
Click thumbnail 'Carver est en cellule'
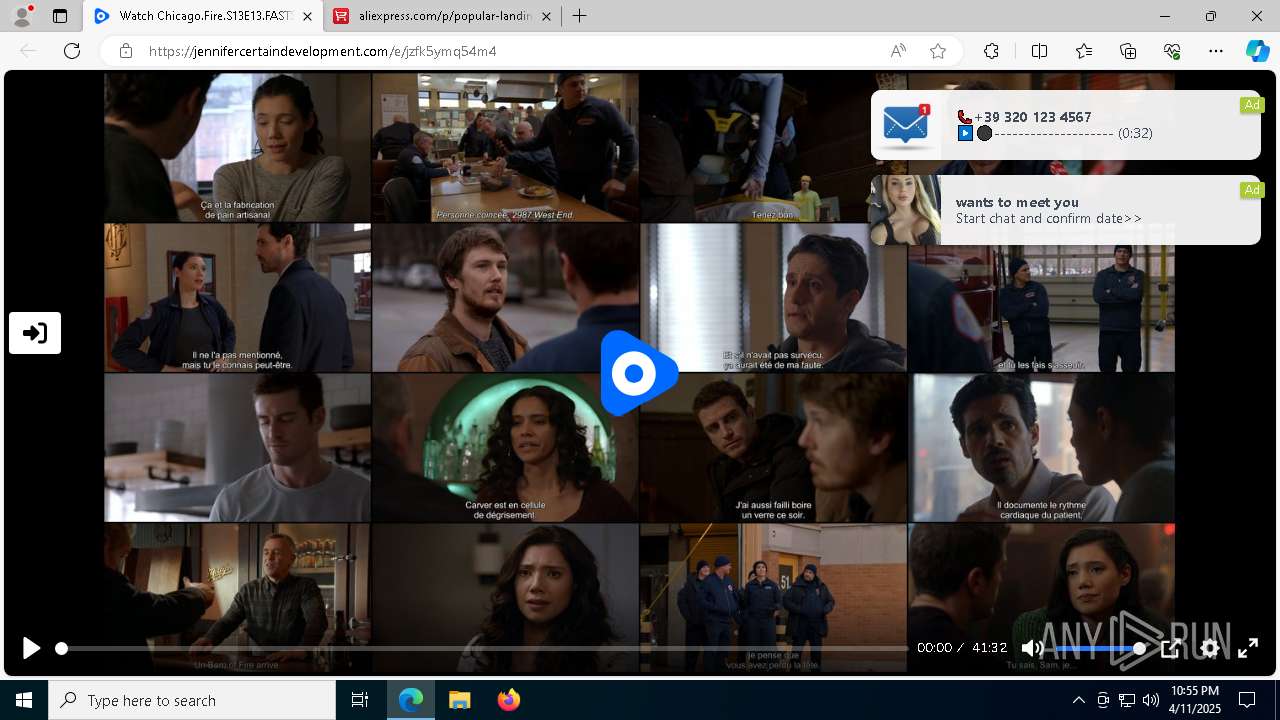(x=505, y=447)
